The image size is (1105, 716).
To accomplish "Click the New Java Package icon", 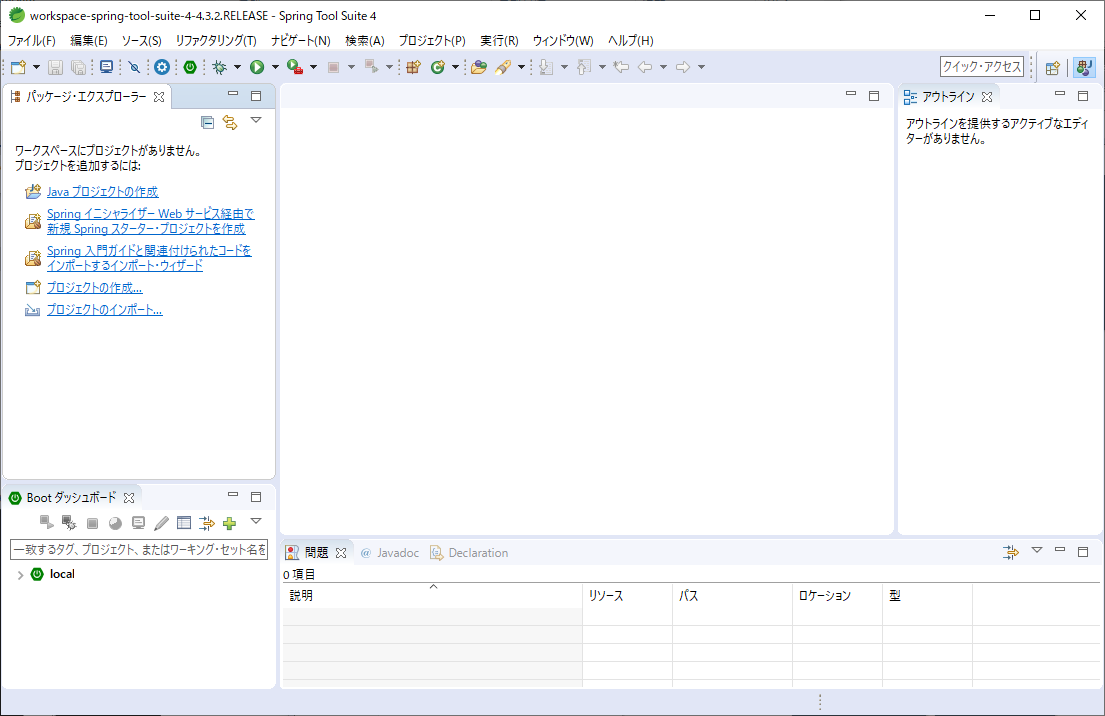I will pos(413,67).
